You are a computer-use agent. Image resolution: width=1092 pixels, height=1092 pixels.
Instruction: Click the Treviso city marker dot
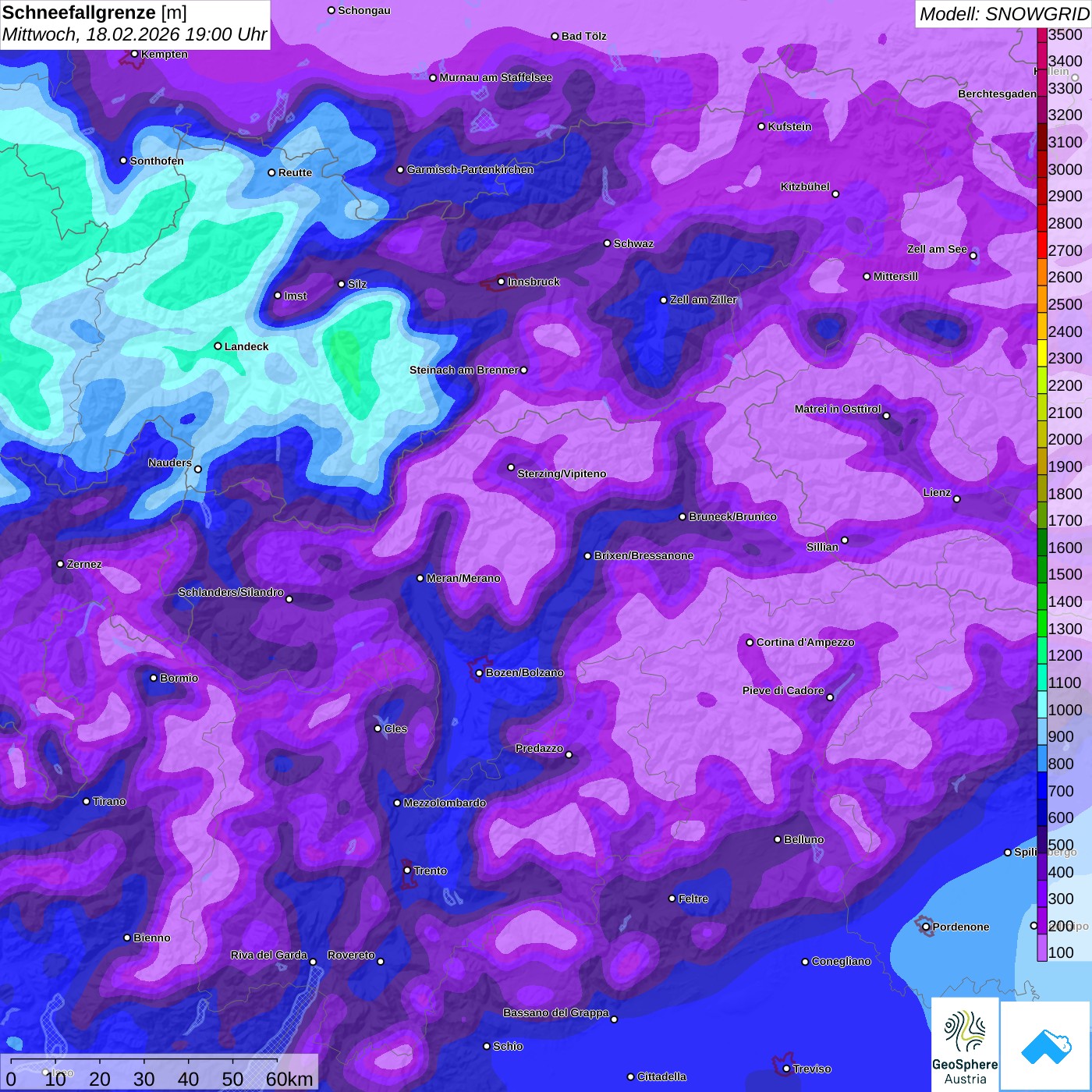pyautogui.click(x=786, y=1069)
